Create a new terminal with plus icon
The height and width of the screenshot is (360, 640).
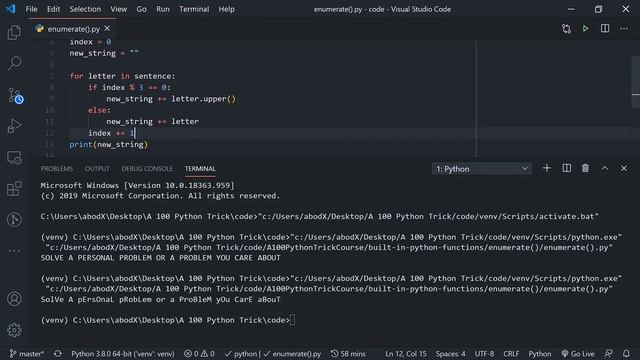coord(547,168)
